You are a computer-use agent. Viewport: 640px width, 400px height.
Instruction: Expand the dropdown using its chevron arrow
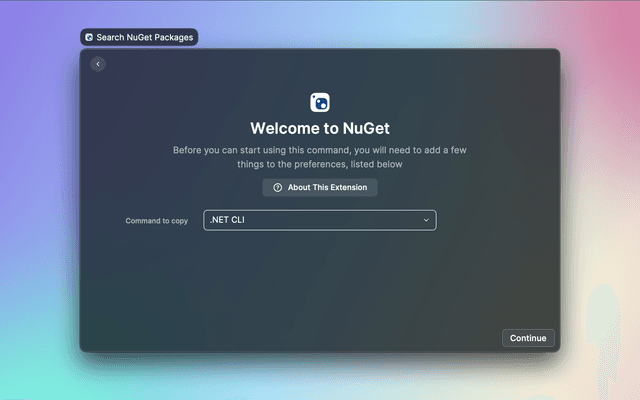pos(425,220)
